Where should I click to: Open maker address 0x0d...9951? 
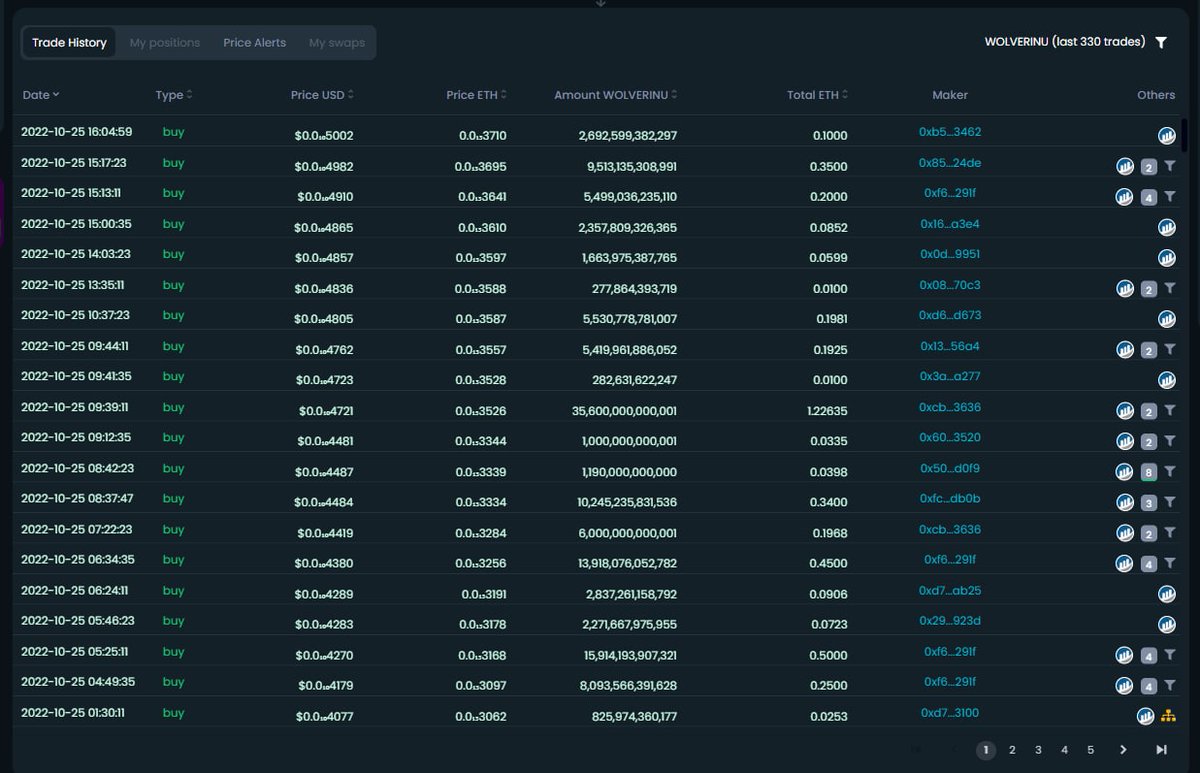[950, 254]
